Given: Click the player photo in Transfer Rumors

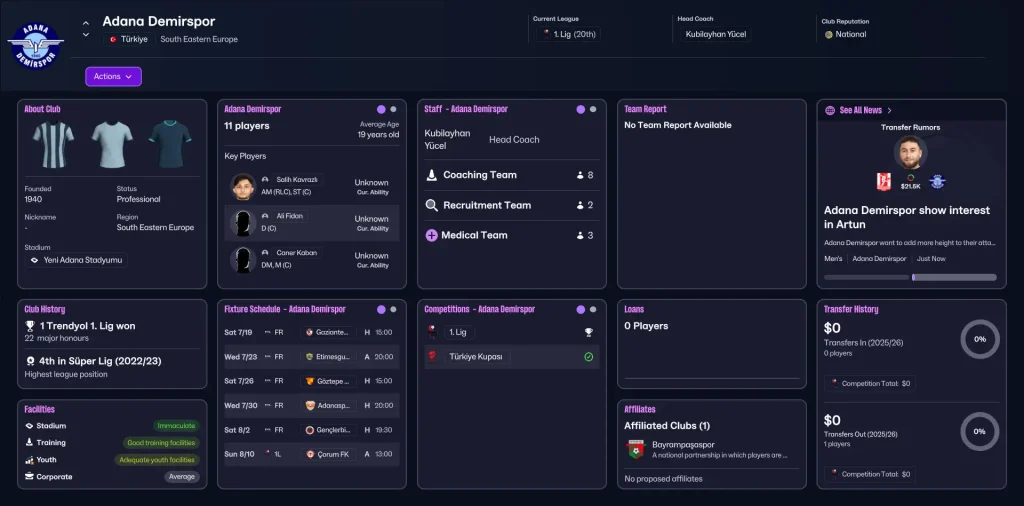Looking at the screenshot, I should click(x=910, y=153).
